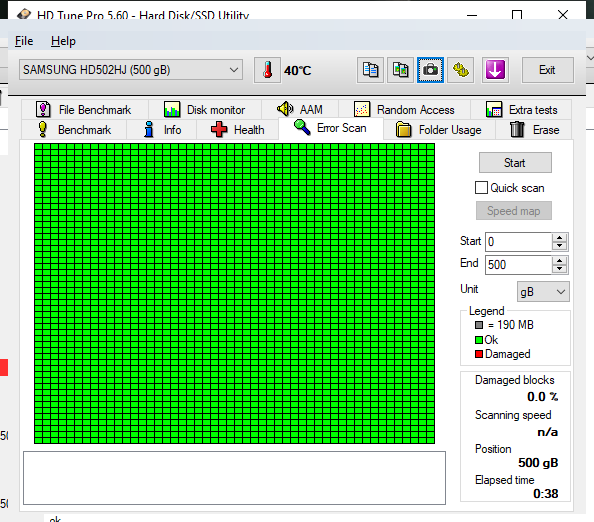This screenshot has width=594, height=522.
Task: Open the File menu
Action: coord(24,41)
